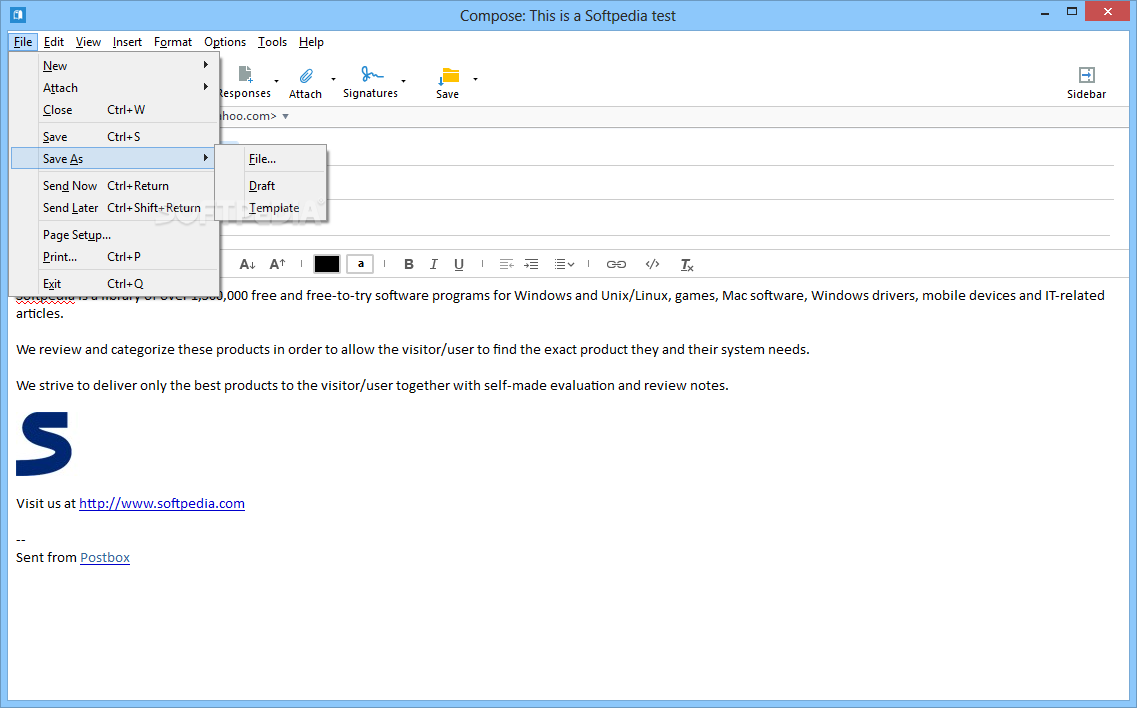Image resolution: width=1137 pixels, height=708 pixels.
Task: Open the Format menu
Action: 173,42
